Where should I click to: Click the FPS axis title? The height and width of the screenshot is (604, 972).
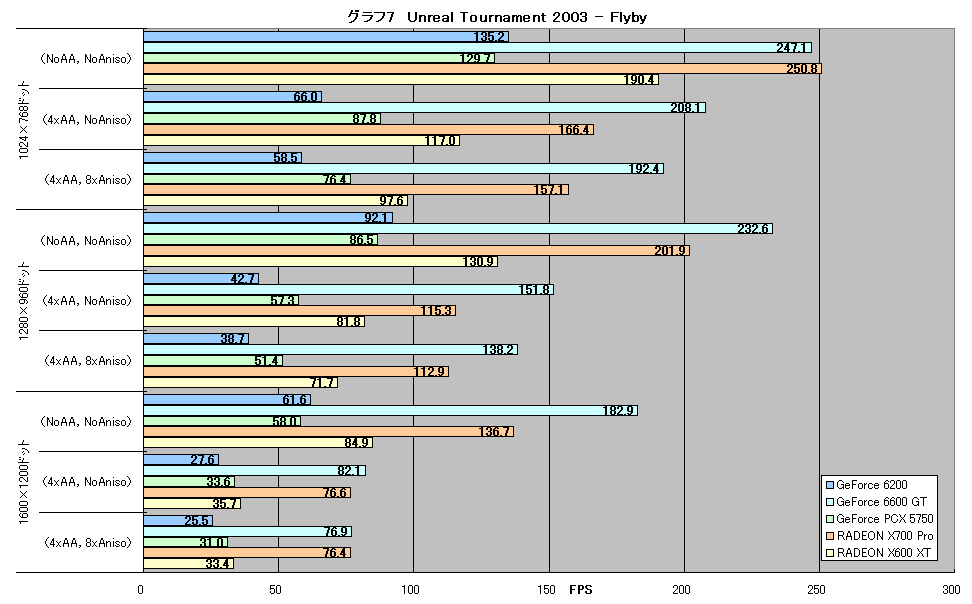[x=581, y=590]
